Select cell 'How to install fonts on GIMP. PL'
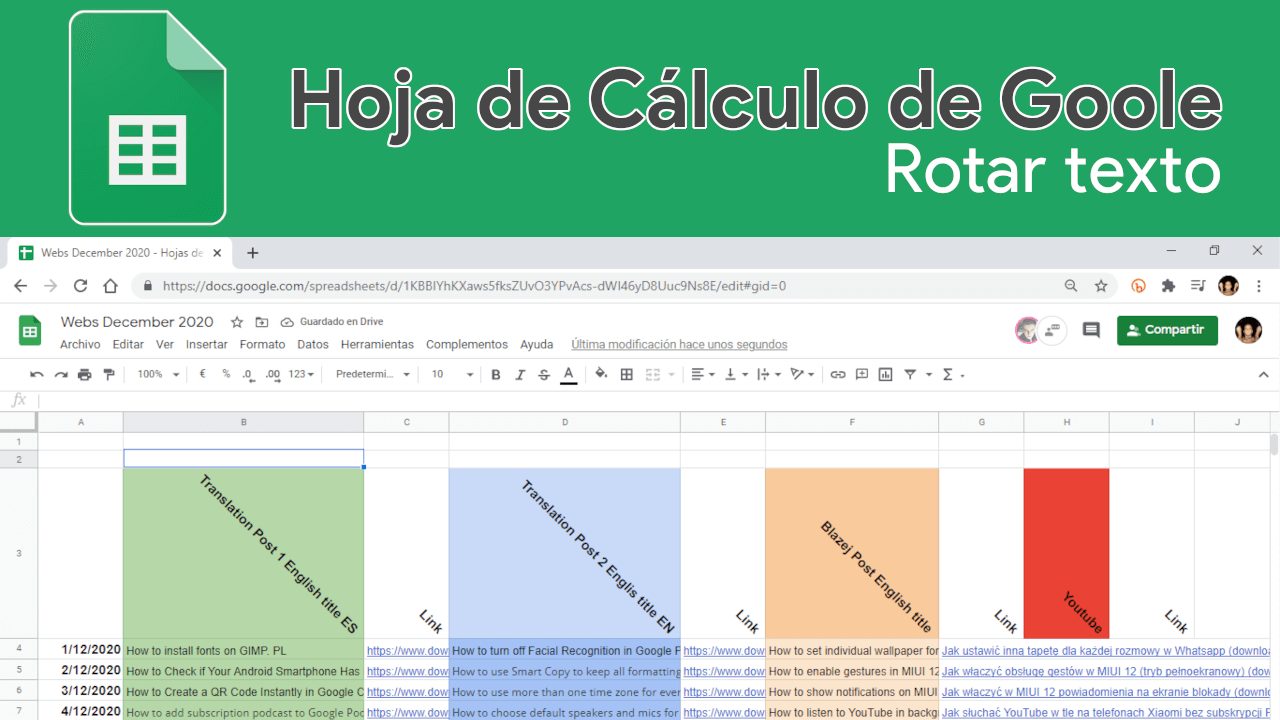The height and width of the screenshot is (720, 1280). coord(243,650)
